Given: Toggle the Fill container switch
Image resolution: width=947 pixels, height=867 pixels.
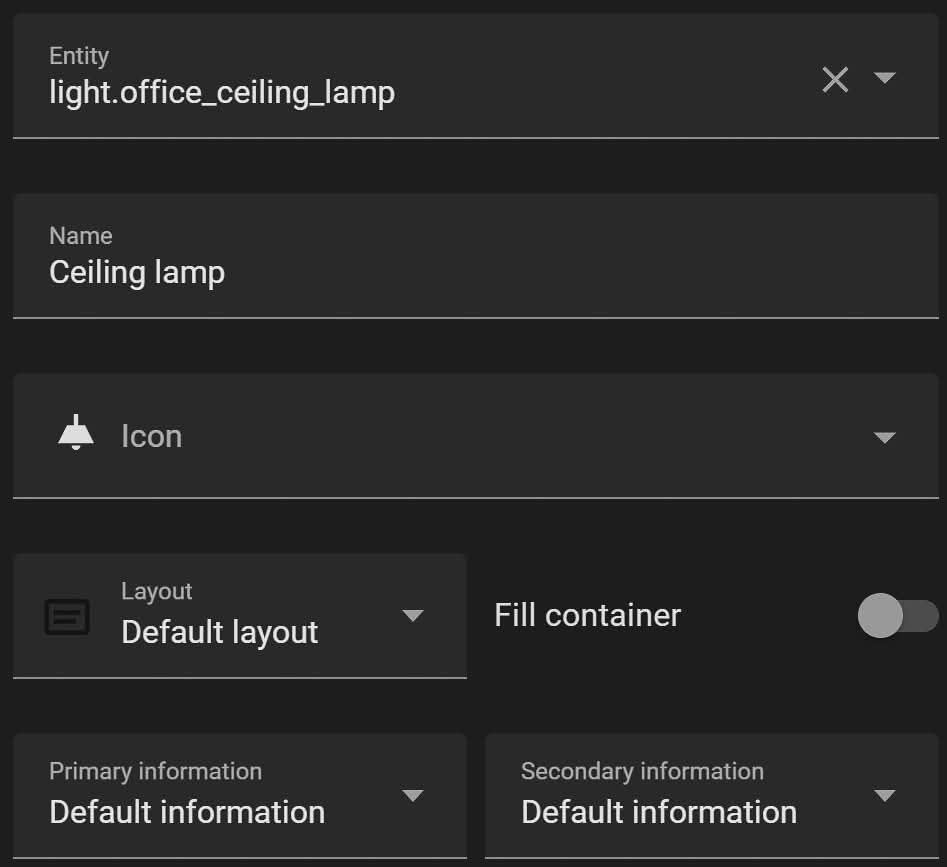Looking at the screenshot, I should click(897, 615).
